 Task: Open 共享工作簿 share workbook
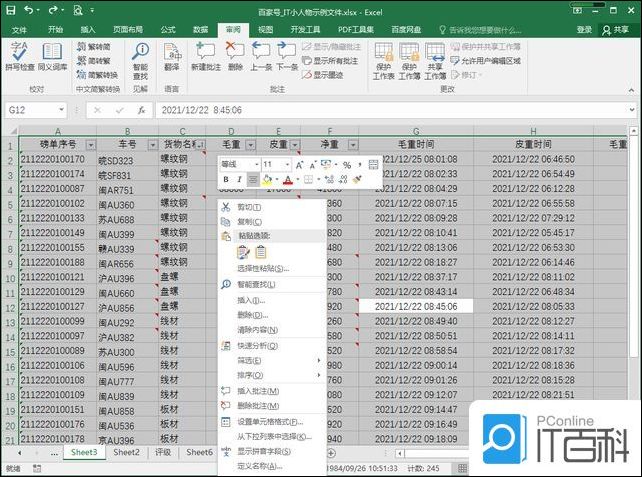[x=435, y=61]
